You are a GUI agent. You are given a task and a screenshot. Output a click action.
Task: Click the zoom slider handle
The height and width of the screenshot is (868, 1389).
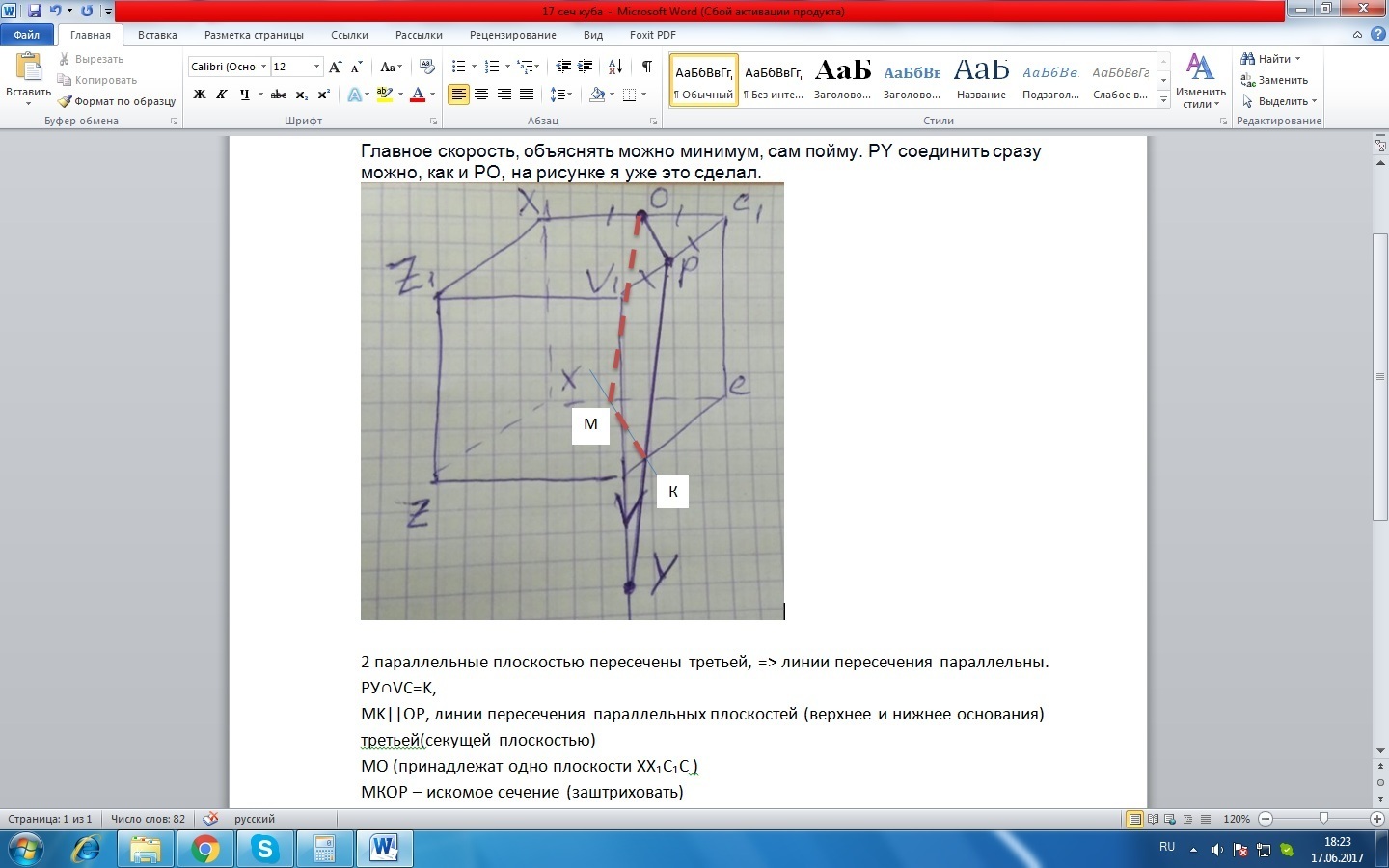pos(1323,819)
